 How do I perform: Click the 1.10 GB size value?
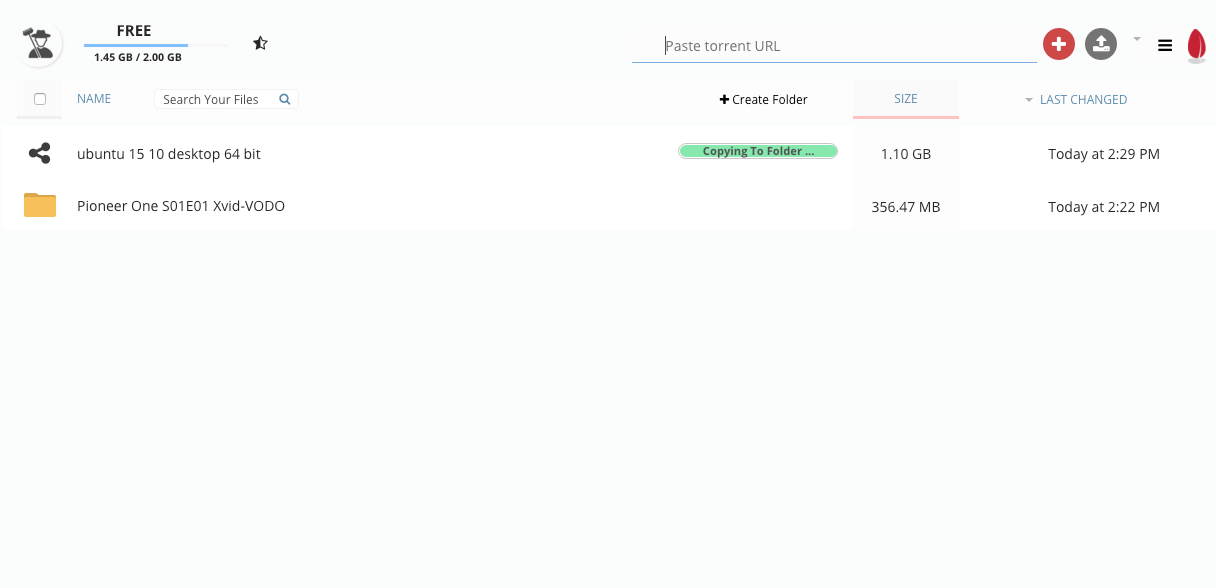(906, 154)
